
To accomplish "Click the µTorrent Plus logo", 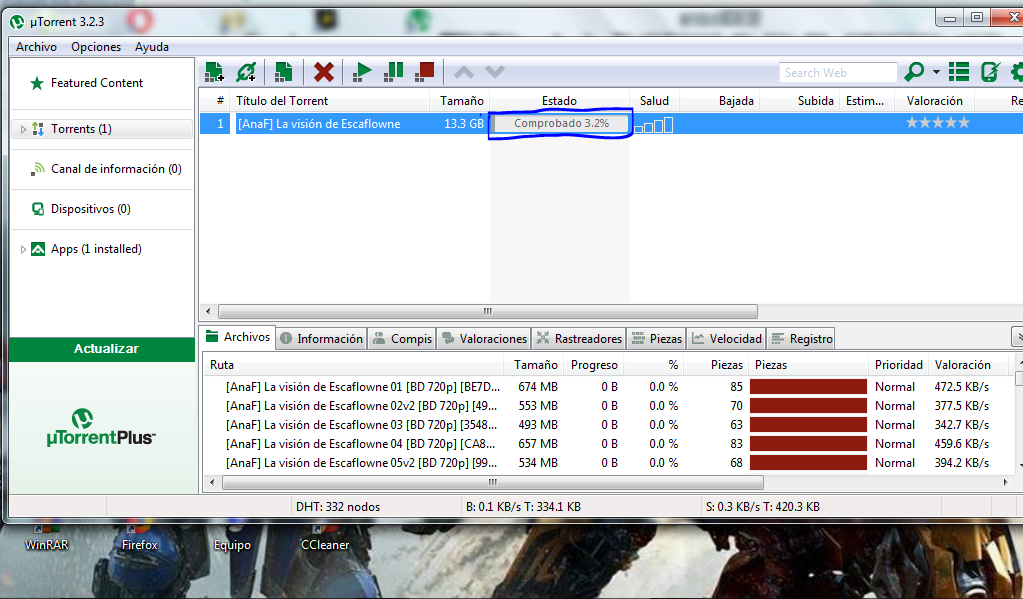I will [101, 428].
